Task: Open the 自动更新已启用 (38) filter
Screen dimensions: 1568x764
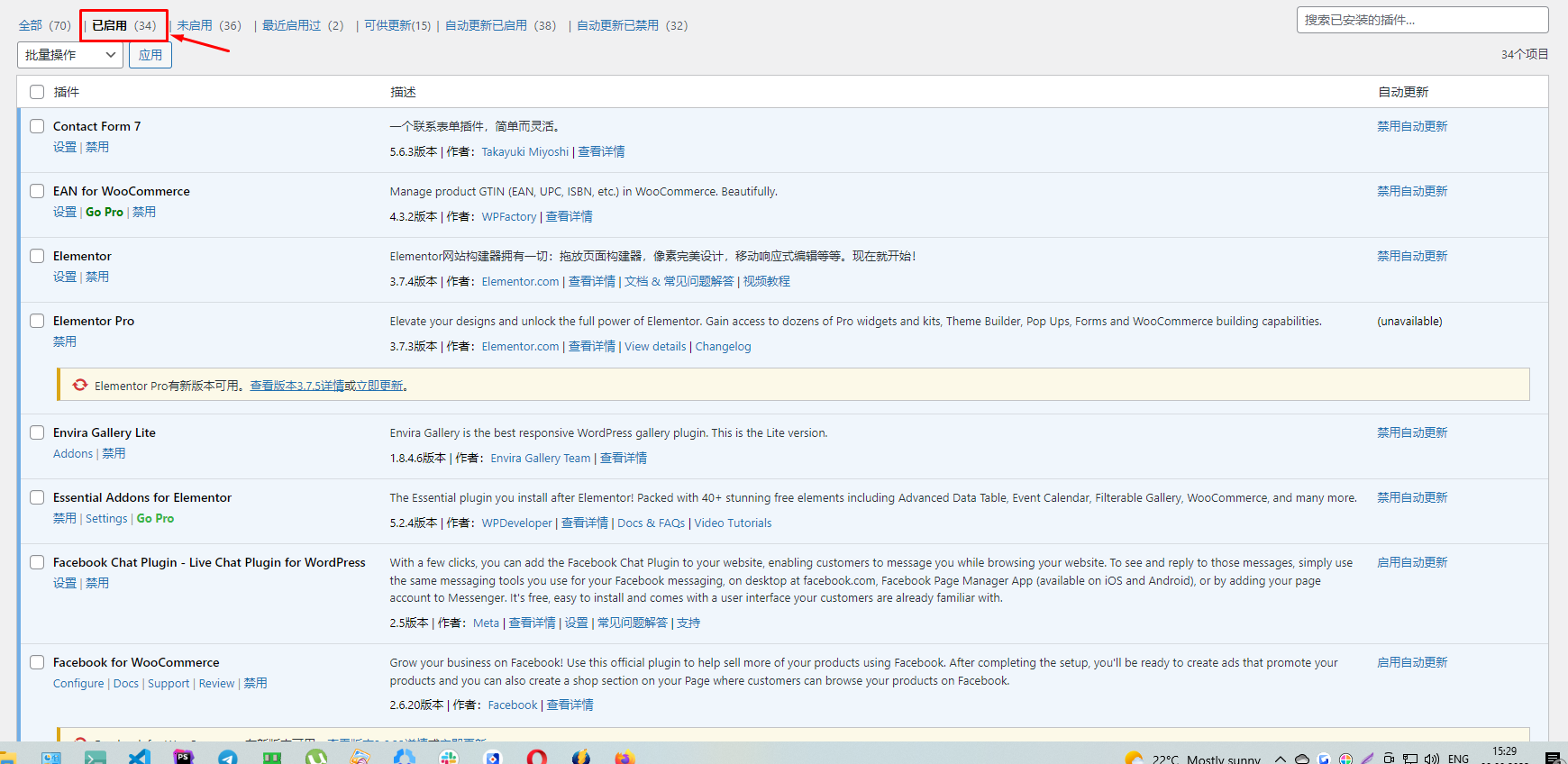Action: pos(500,25)
